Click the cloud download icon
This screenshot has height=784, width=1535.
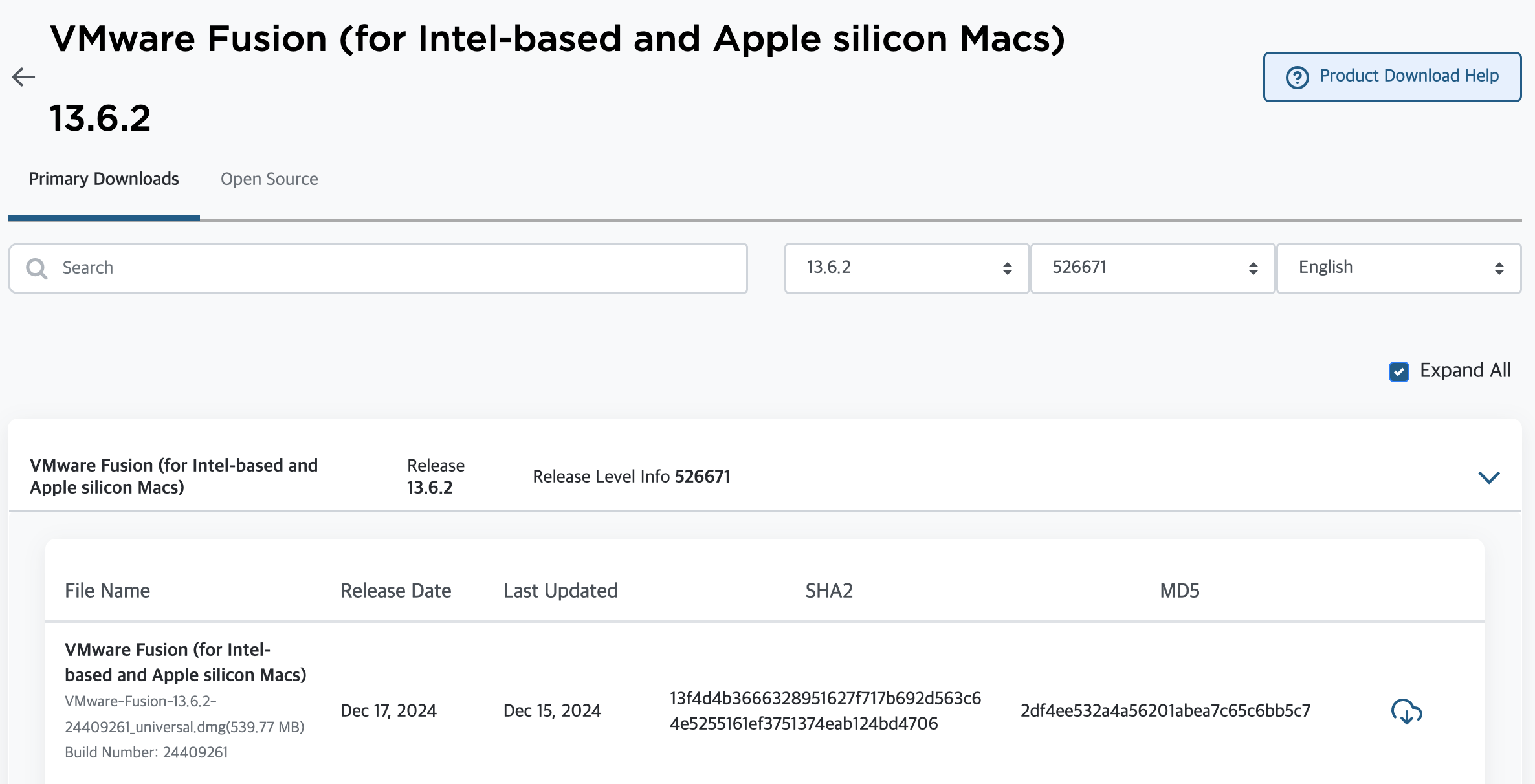click(x=1406, y=712)
